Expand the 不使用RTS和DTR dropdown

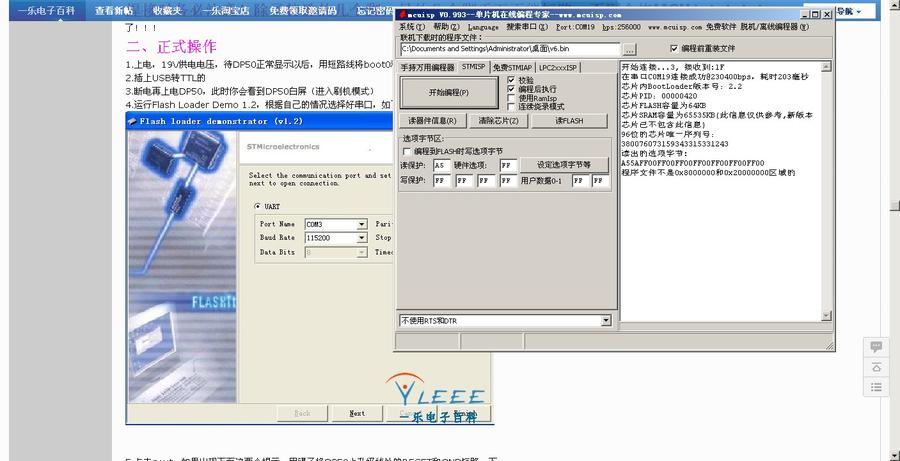[605, 321]
